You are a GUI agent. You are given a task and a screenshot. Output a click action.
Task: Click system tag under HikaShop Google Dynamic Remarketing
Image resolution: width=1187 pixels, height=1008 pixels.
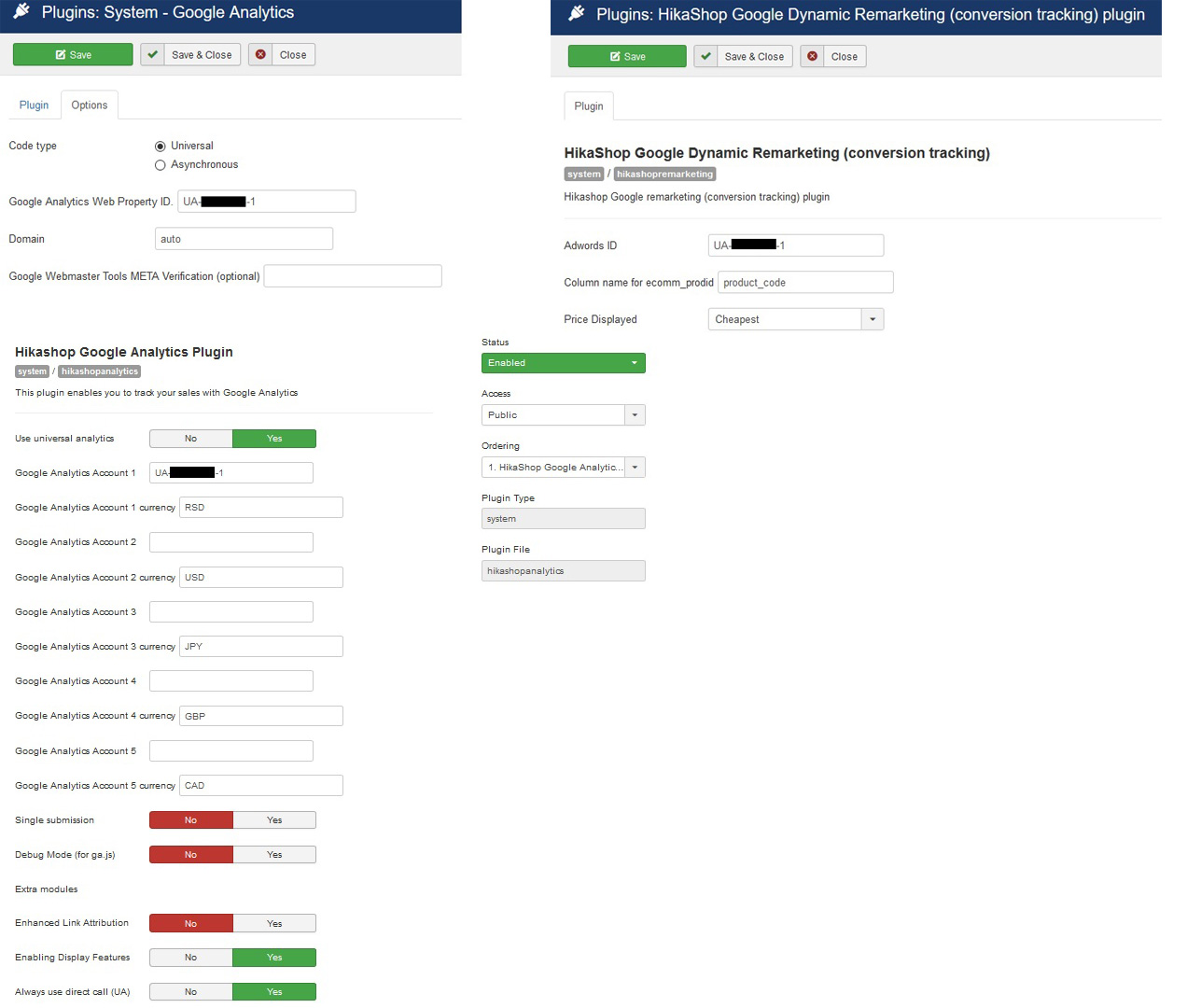click(x=584, y=175)
